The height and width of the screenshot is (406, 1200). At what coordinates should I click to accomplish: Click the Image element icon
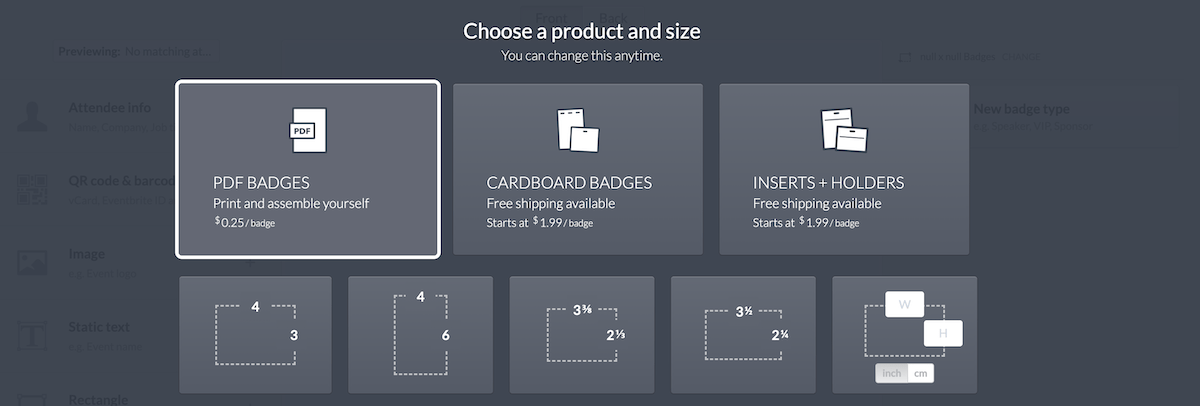[32, 262]
